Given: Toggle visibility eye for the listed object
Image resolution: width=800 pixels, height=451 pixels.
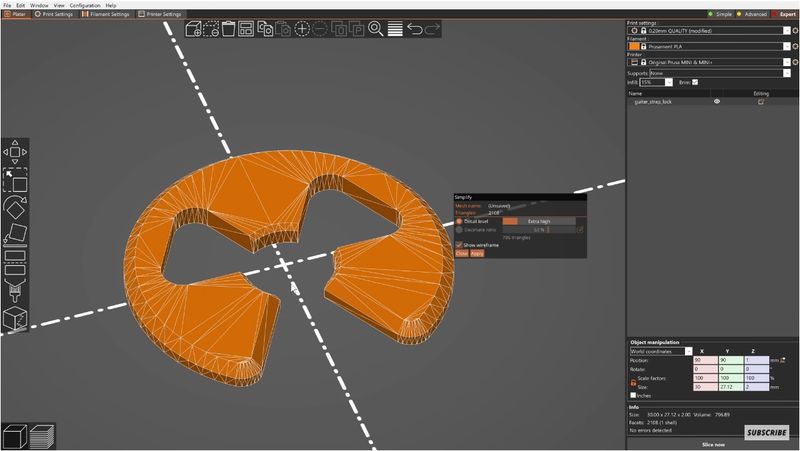Looking at the screenshot, I should tap(717, 102).
